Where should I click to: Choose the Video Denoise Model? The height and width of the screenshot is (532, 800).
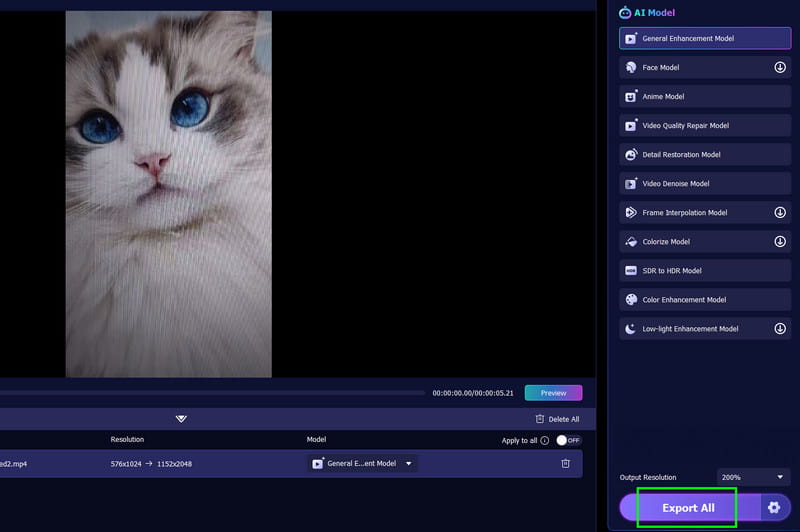(x=705, y=184)
